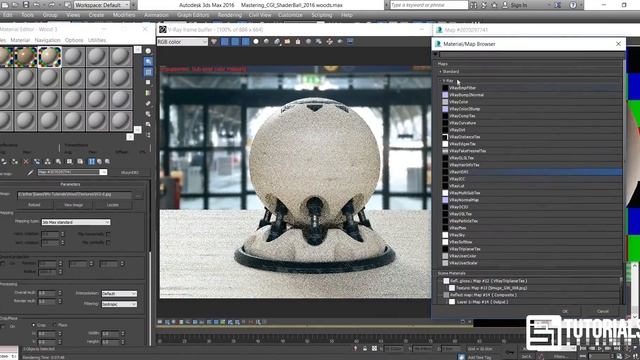Open the Customize menu

pos(291,15)
